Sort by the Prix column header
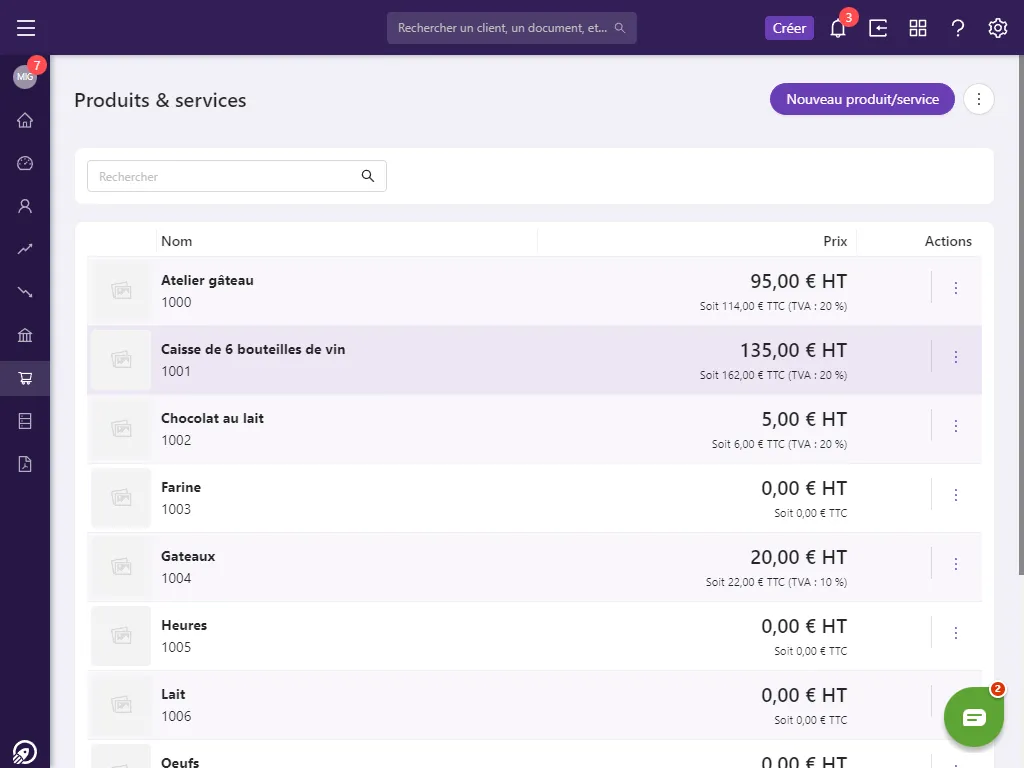The height and width of the screenshot is (768, 1024). point(835,241)
